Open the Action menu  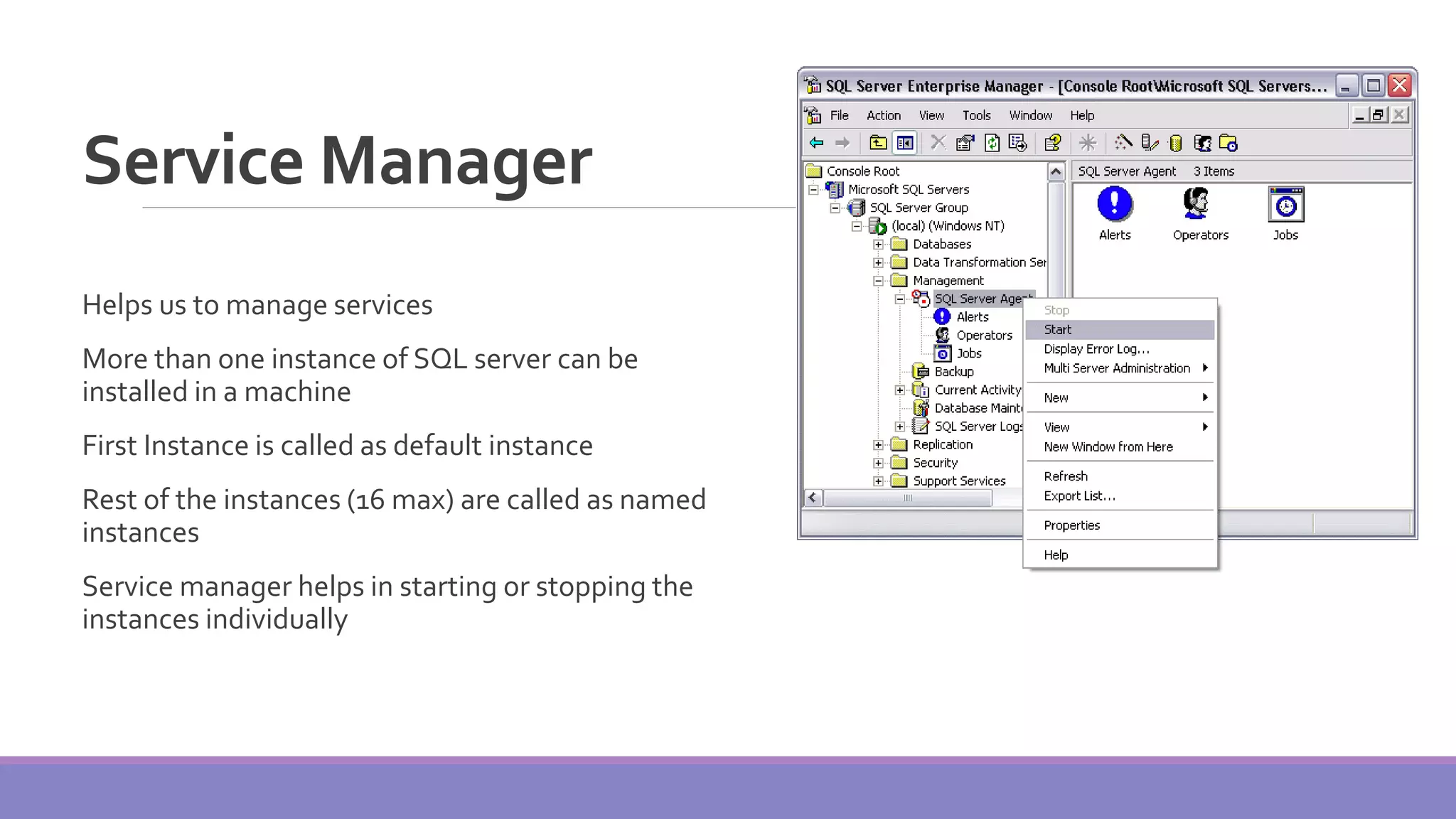pyautogui.click(x=883, y=115)
